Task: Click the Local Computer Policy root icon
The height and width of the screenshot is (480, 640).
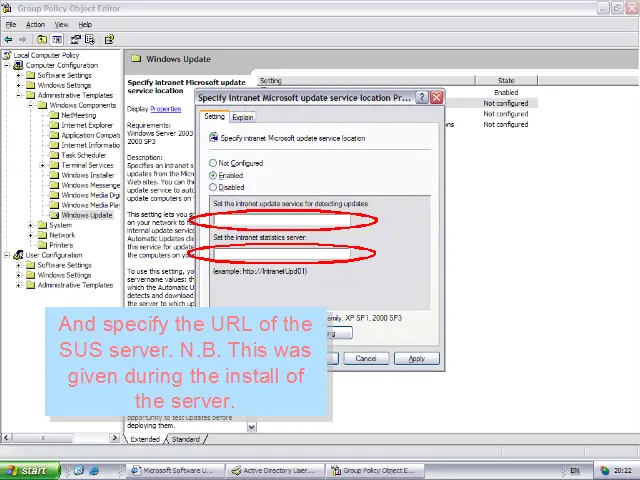Action: pyautogui.click(x=7, y=55)
